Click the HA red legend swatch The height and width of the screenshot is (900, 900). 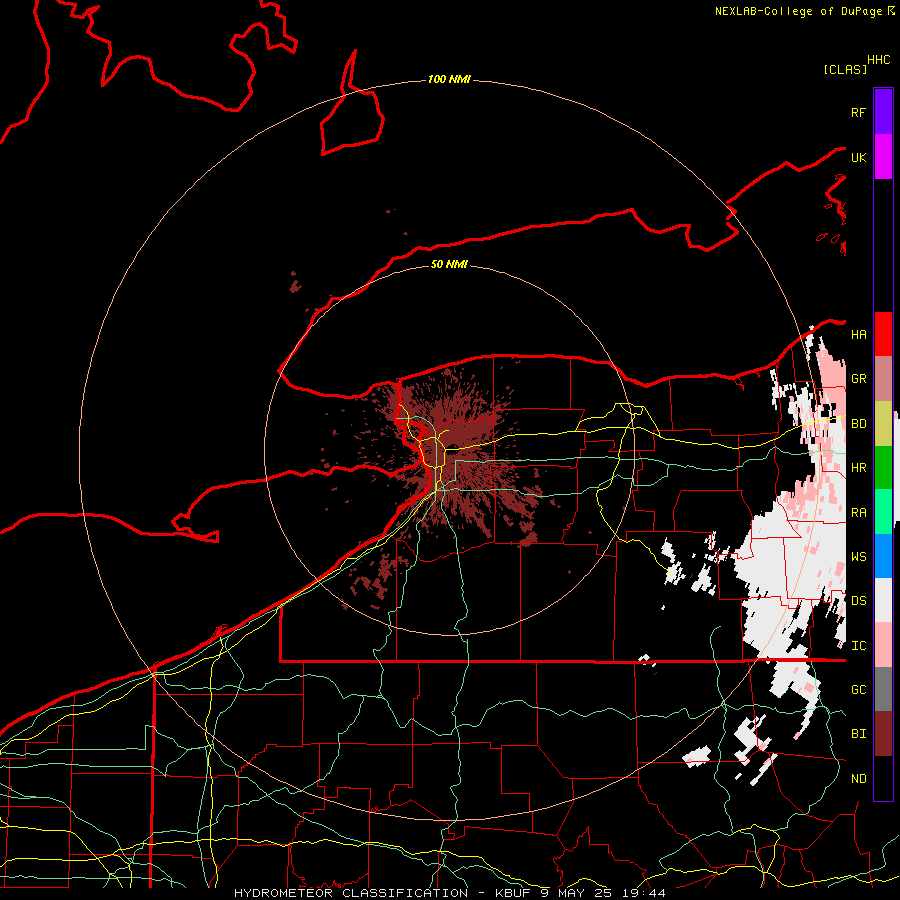point(883,334)
